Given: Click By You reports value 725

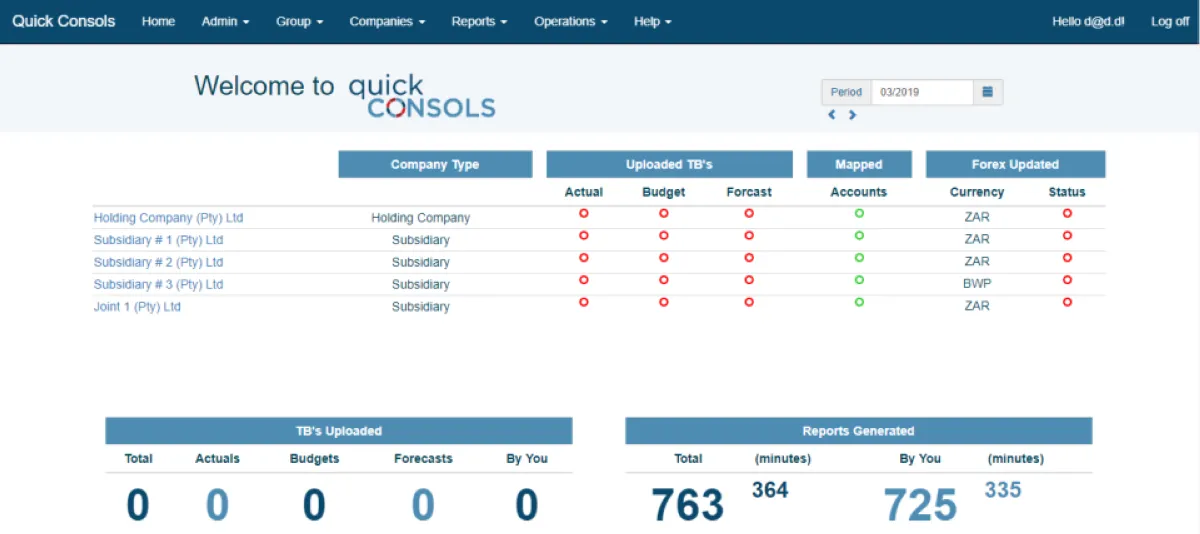Looking at the screenshot, I should point(920,505).
